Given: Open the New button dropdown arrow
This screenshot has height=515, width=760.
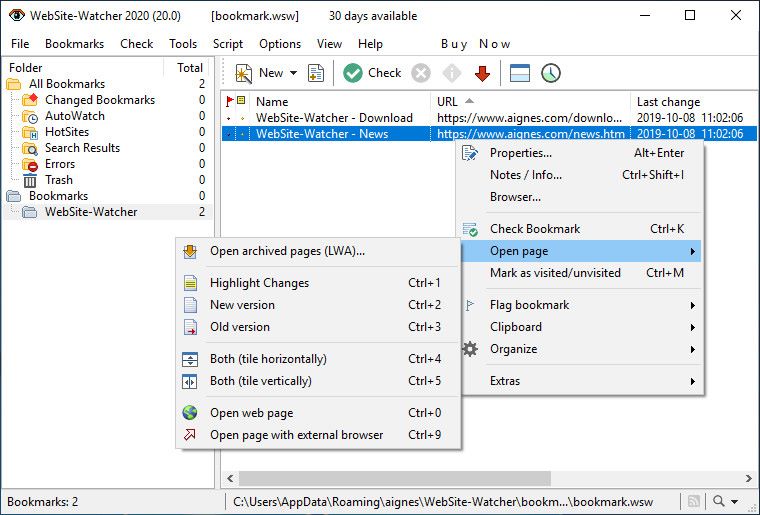Looking at the screenshot, I should 293,73.
